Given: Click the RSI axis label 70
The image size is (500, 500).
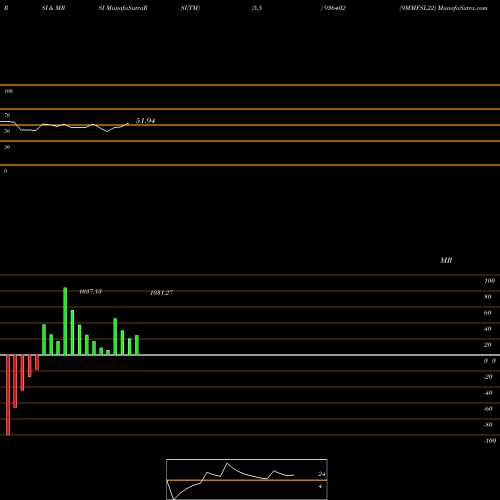Looking at the screenshot, I should [x=7, y=115].
